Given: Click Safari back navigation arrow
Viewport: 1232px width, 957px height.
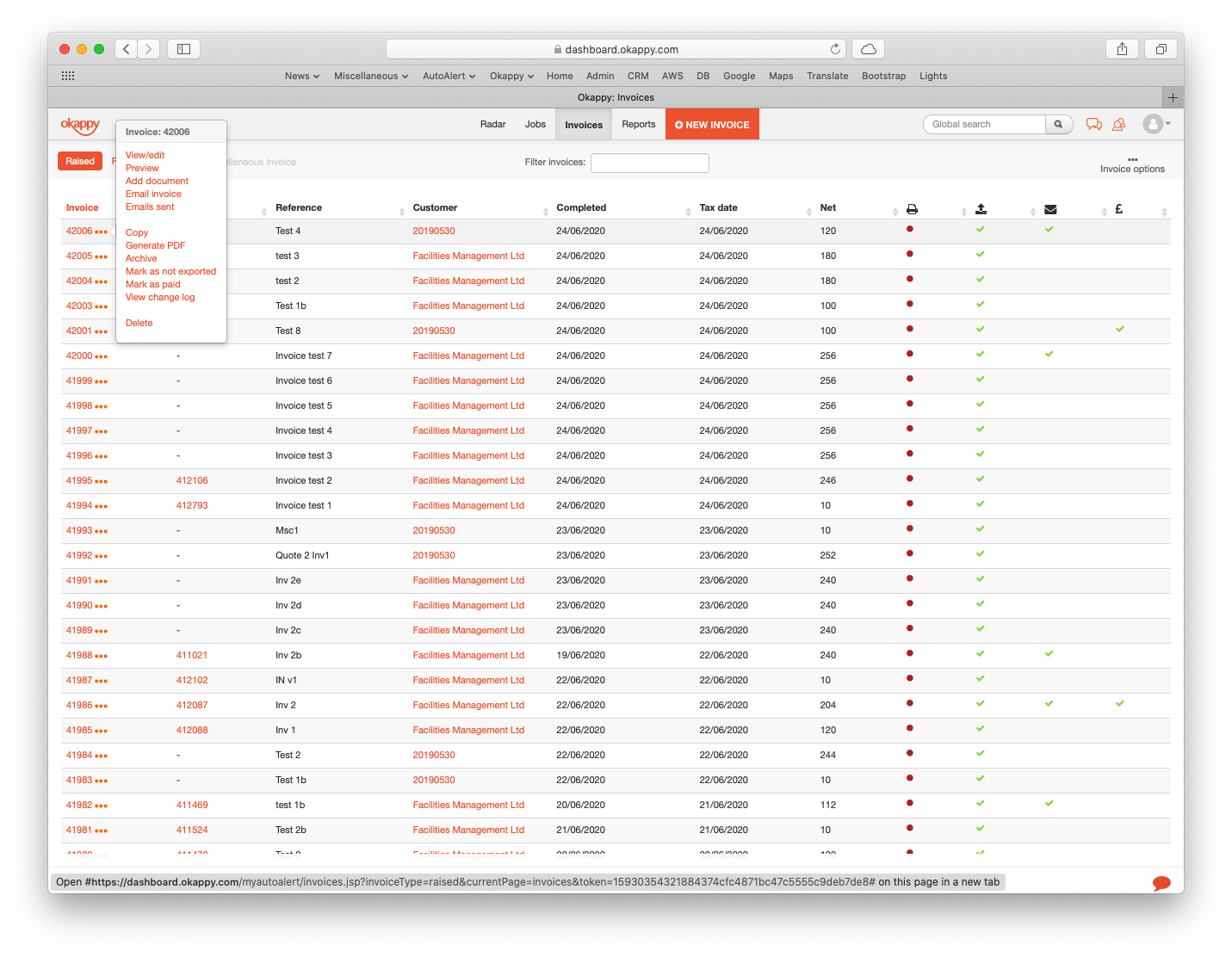Looking at the screenshot, I should 126,49.
